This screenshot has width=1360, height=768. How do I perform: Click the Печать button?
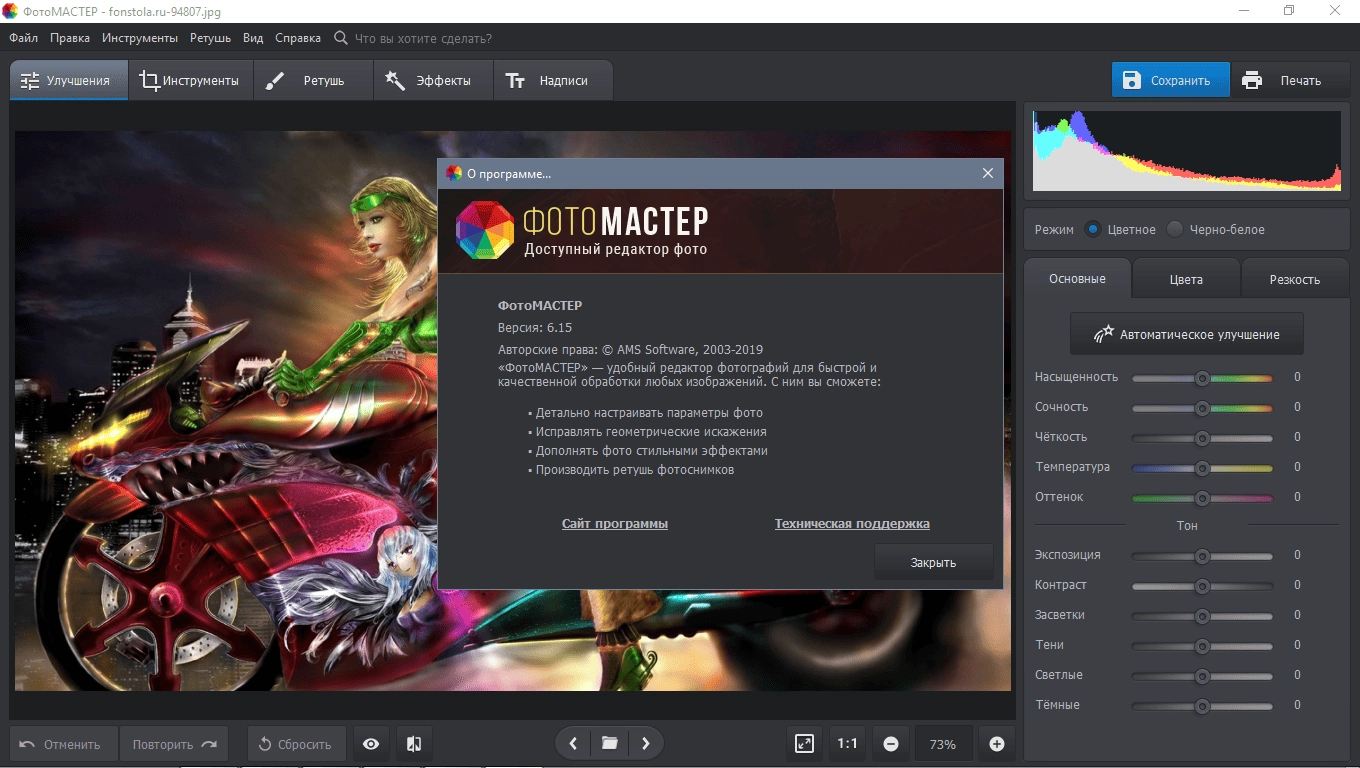tap(1289, 80)
